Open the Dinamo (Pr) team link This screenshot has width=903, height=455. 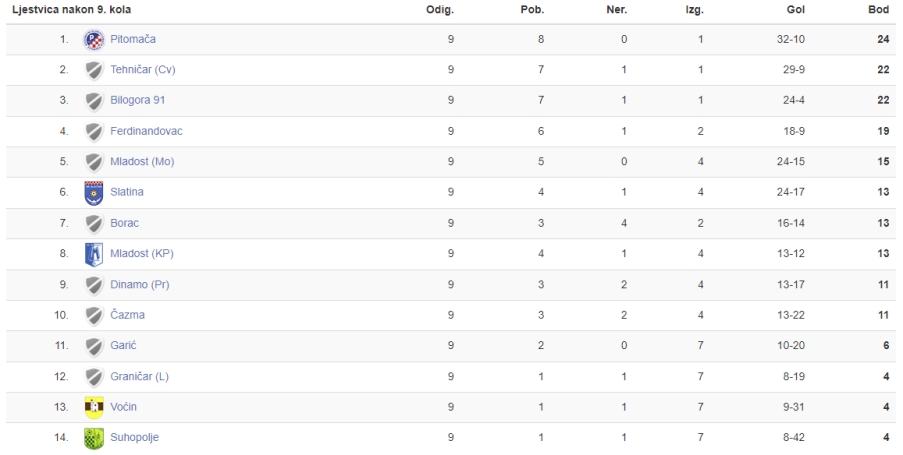(140, 285)
